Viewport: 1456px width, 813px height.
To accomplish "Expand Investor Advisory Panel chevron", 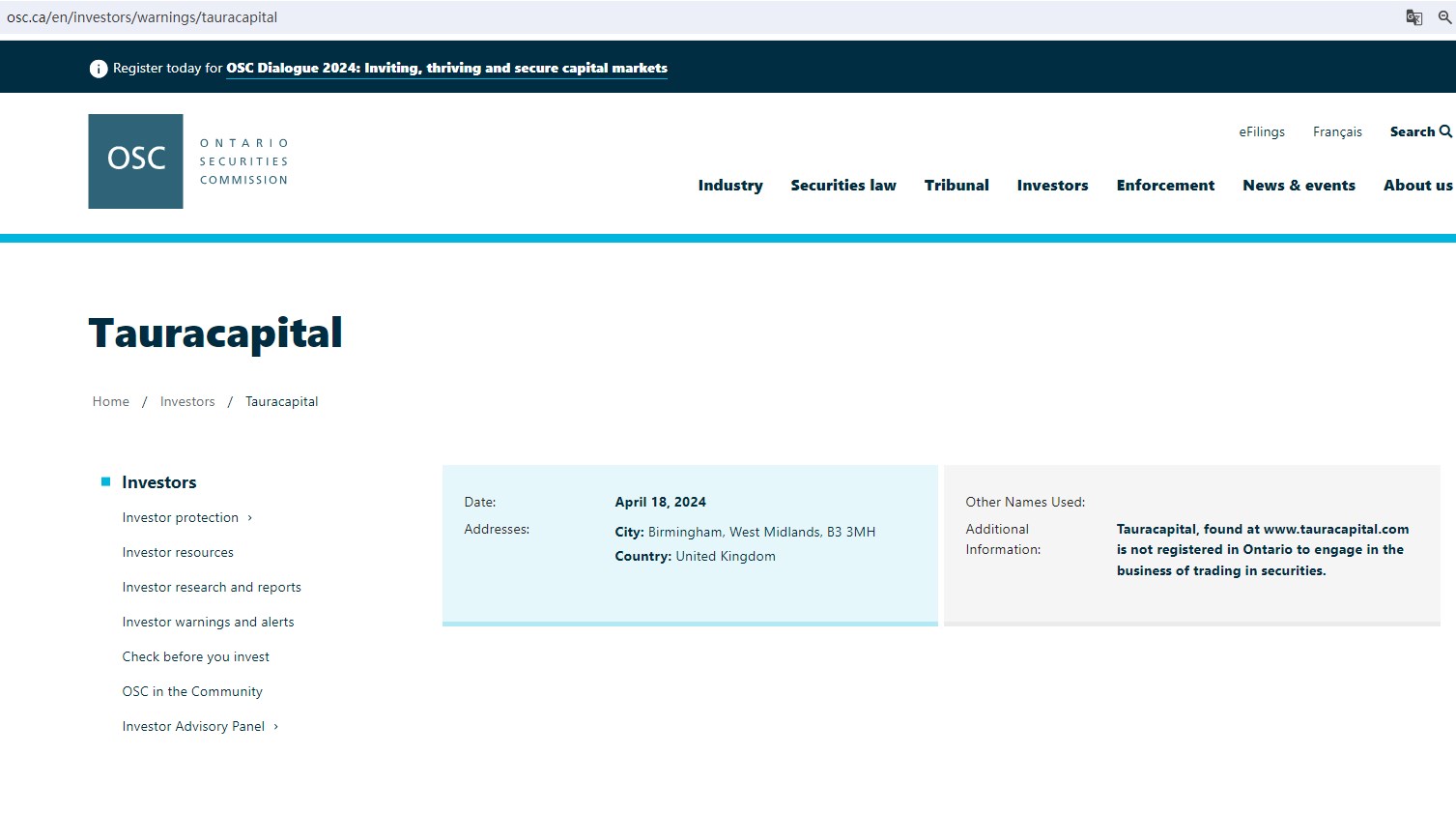I will point(276,727).
